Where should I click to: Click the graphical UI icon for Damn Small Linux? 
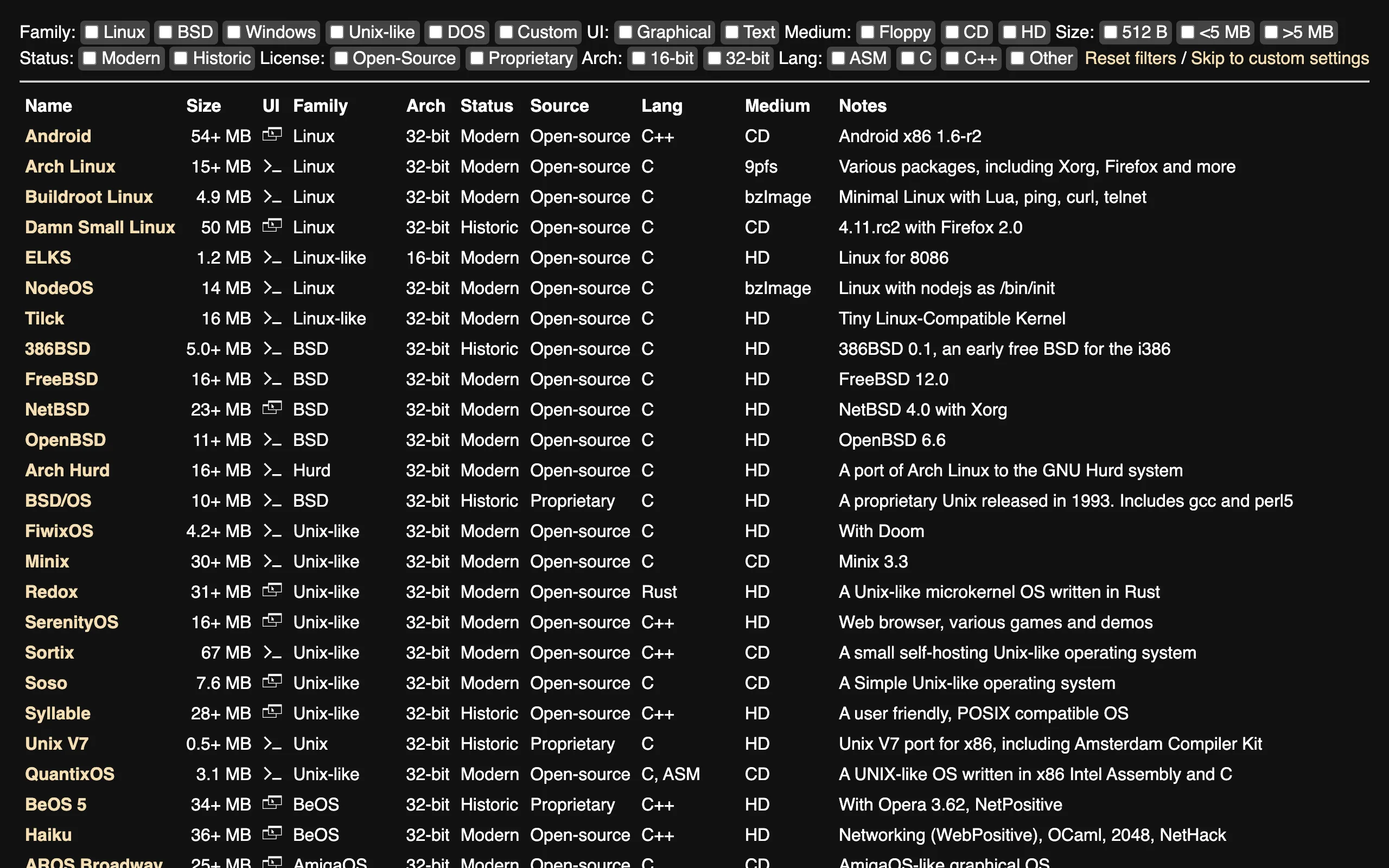272,226
